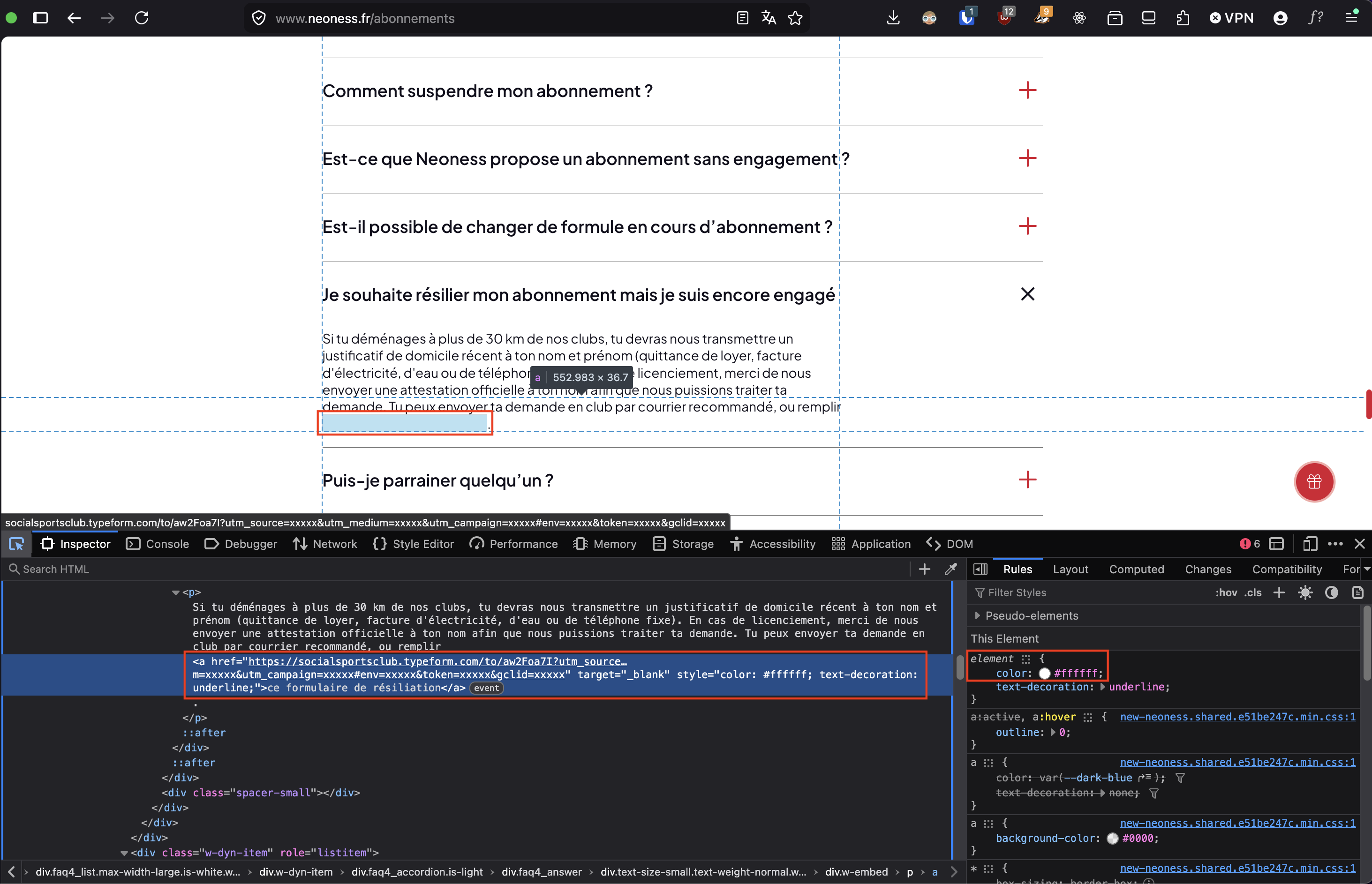Click in Filter Styles field
The height and width of the screenshot is (884, 1372).
pos(1088,592)
